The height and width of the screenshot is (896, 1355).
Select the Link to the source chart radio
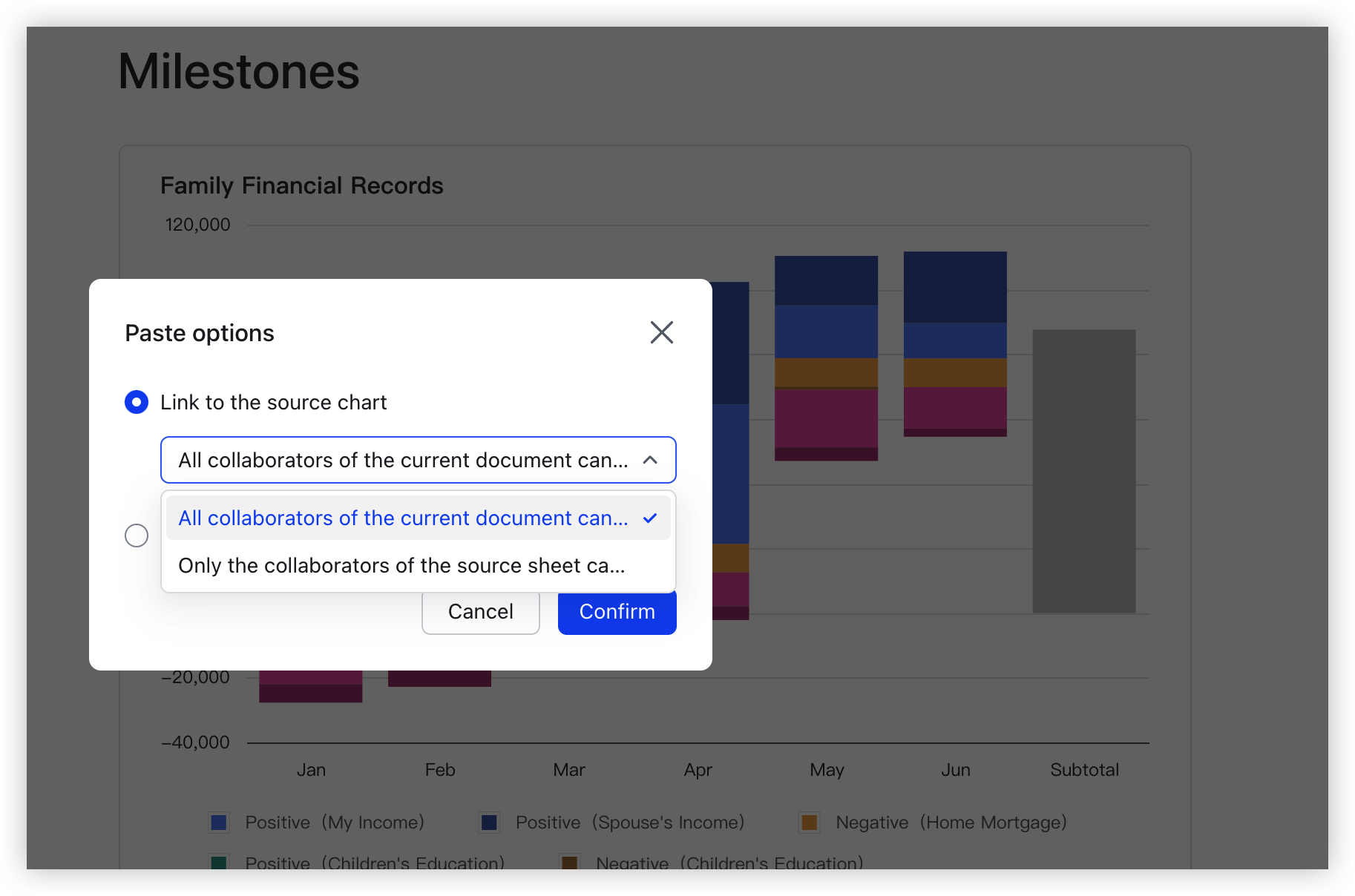point(137,402)
